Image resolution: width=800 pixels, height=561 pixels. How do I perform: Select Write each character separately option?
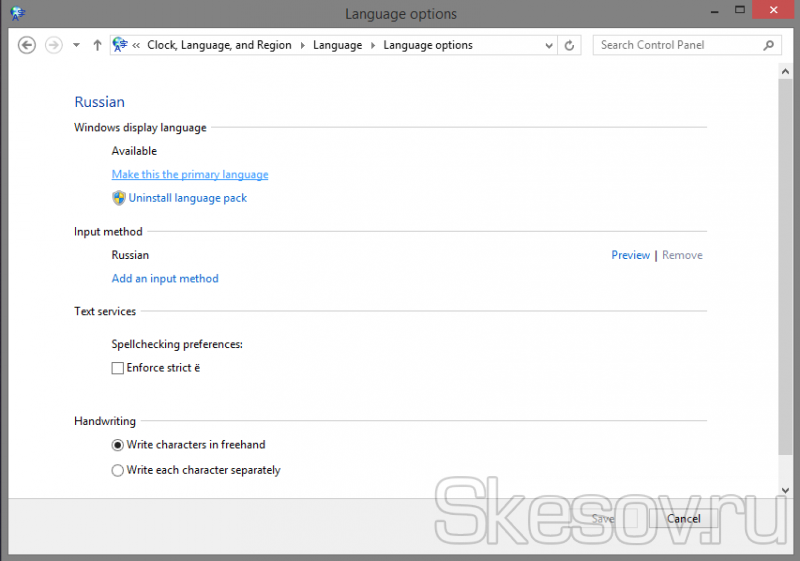coord(118,470)
